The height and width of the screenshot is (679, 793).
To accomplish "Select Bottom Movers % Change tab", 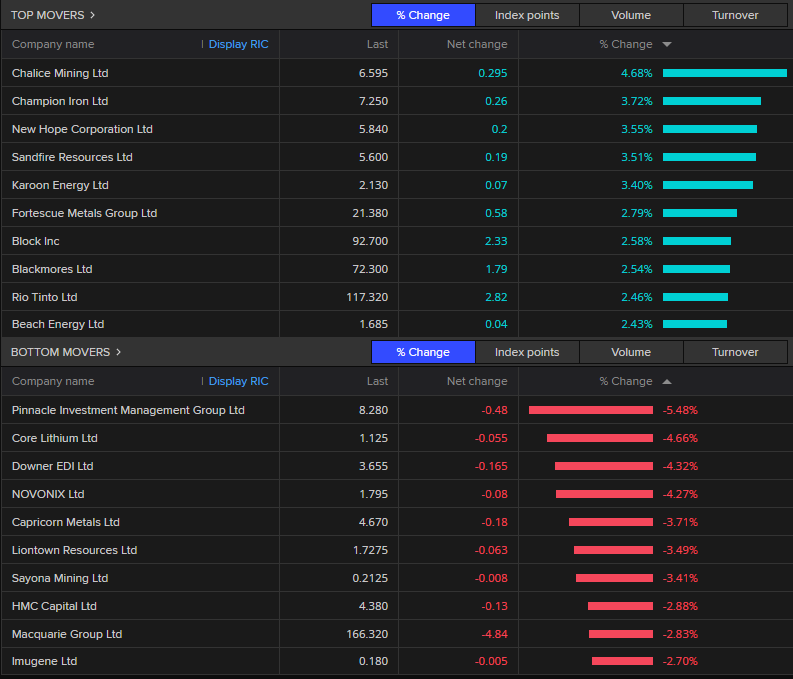I will (423, 352).
